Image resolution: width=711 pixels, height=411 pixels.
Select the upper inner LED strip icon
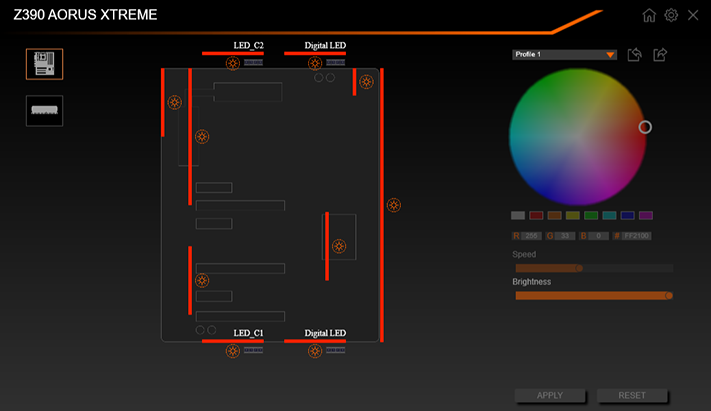202,136
